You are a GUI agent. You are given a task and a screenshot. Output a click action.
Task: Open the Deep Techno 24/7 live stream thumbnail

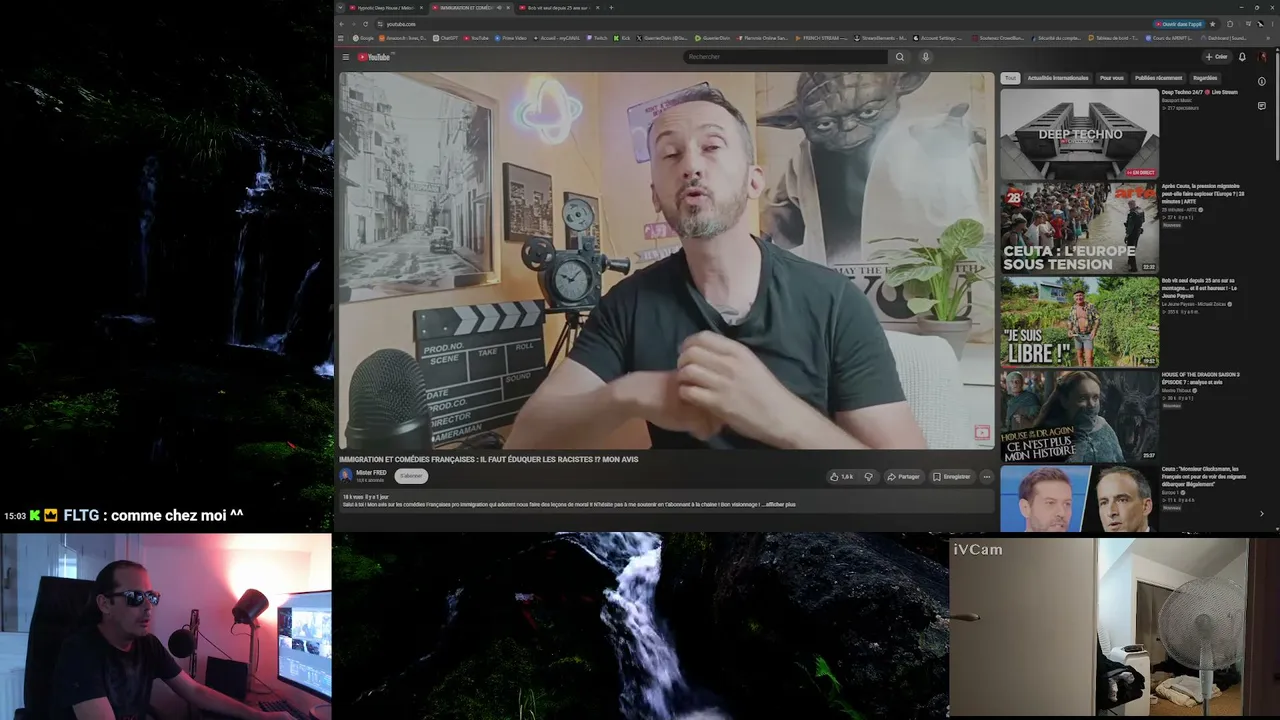[x=1079, y=134]
